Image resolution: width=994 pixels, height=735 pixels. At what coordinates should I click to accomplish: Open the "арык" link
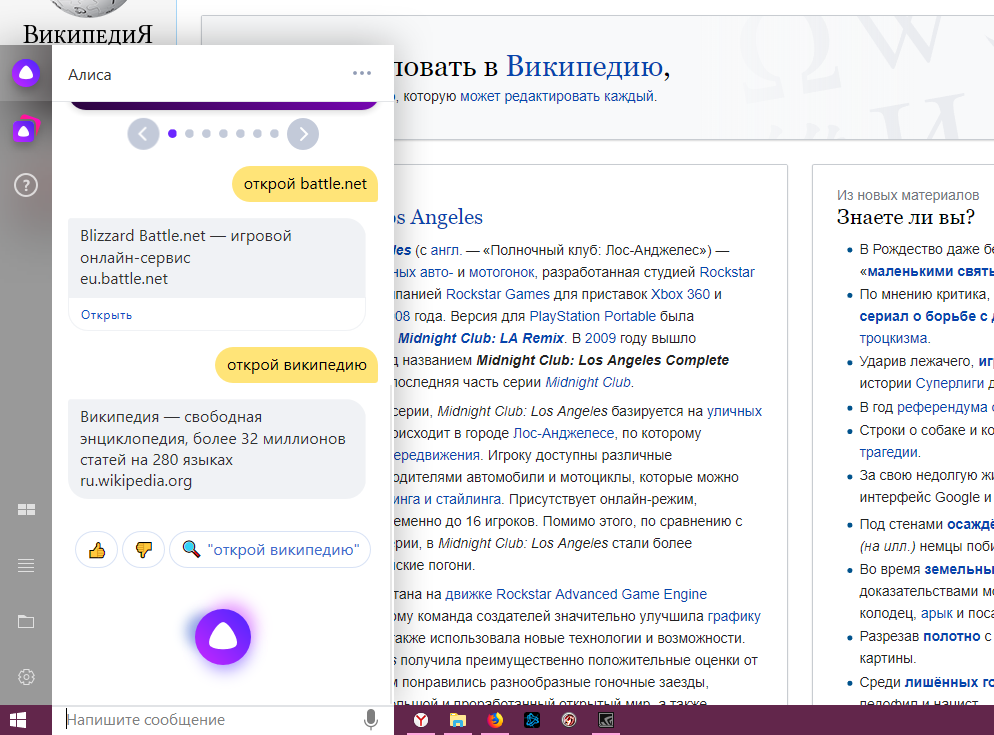(x=936, y=613)
